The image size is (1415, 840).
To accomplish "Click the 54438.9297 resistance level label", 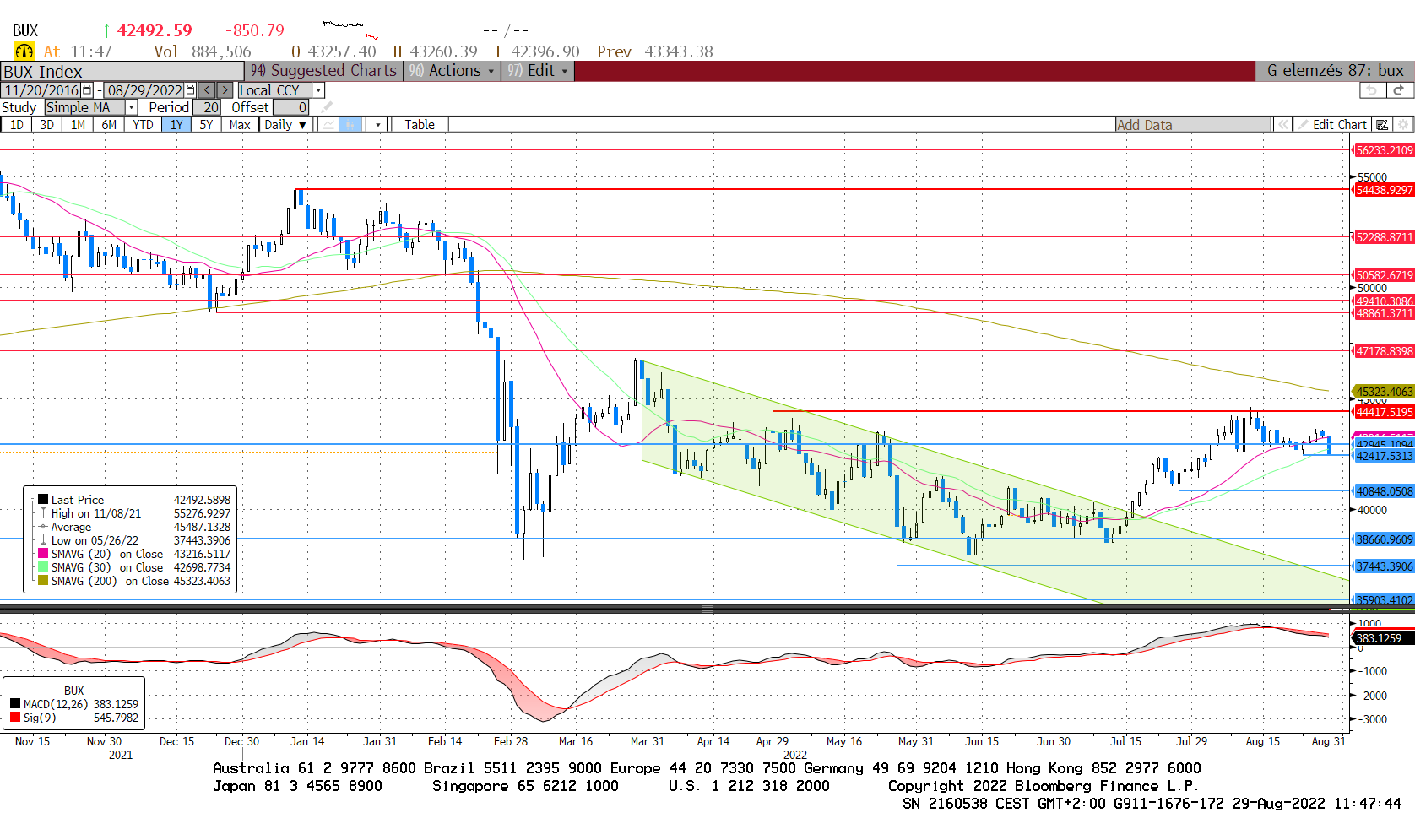I will point(1384,190).
